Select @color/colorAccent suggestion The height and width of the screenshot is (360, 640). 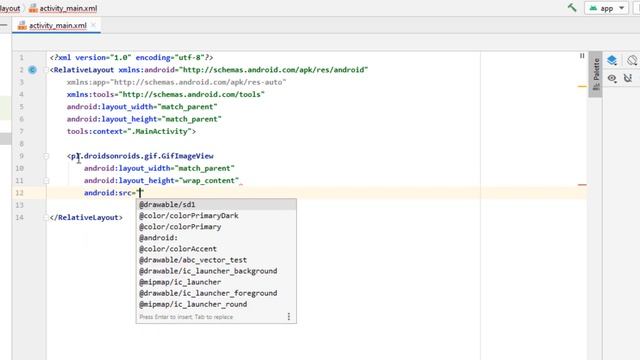pos(216,249)
